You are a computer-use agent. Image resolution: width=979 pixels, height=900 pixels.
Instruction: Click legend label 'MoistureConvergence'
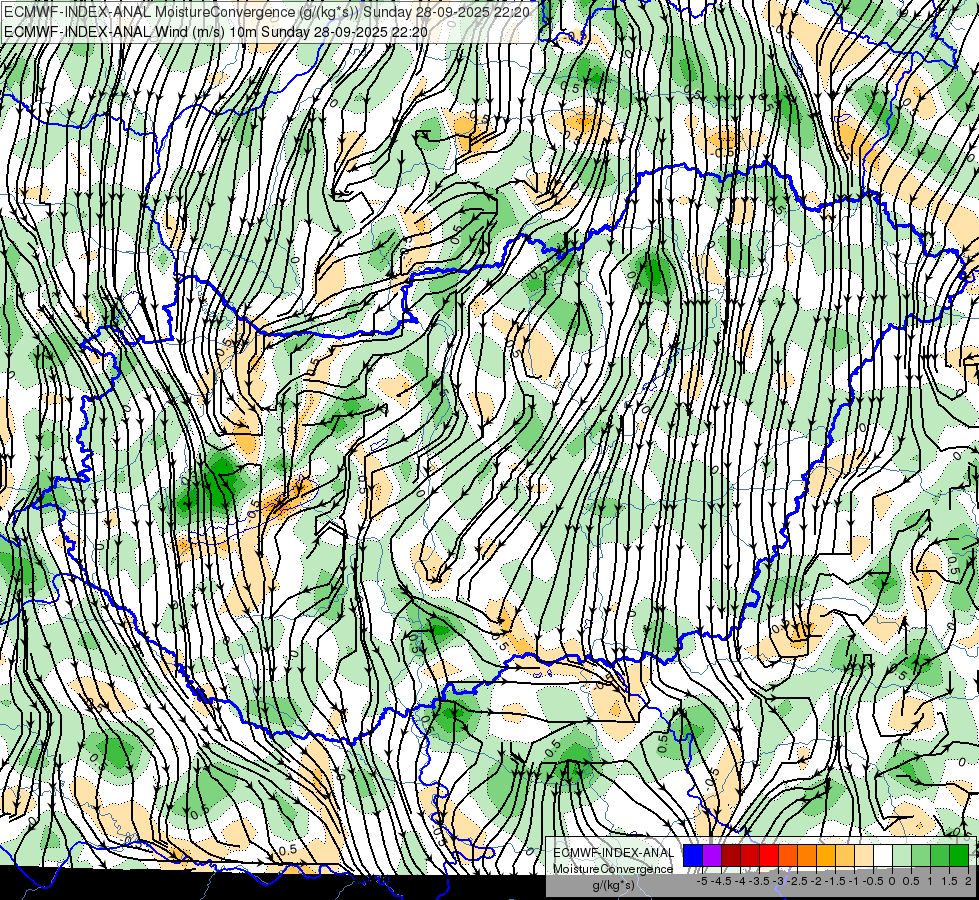(x=613, y=869)
